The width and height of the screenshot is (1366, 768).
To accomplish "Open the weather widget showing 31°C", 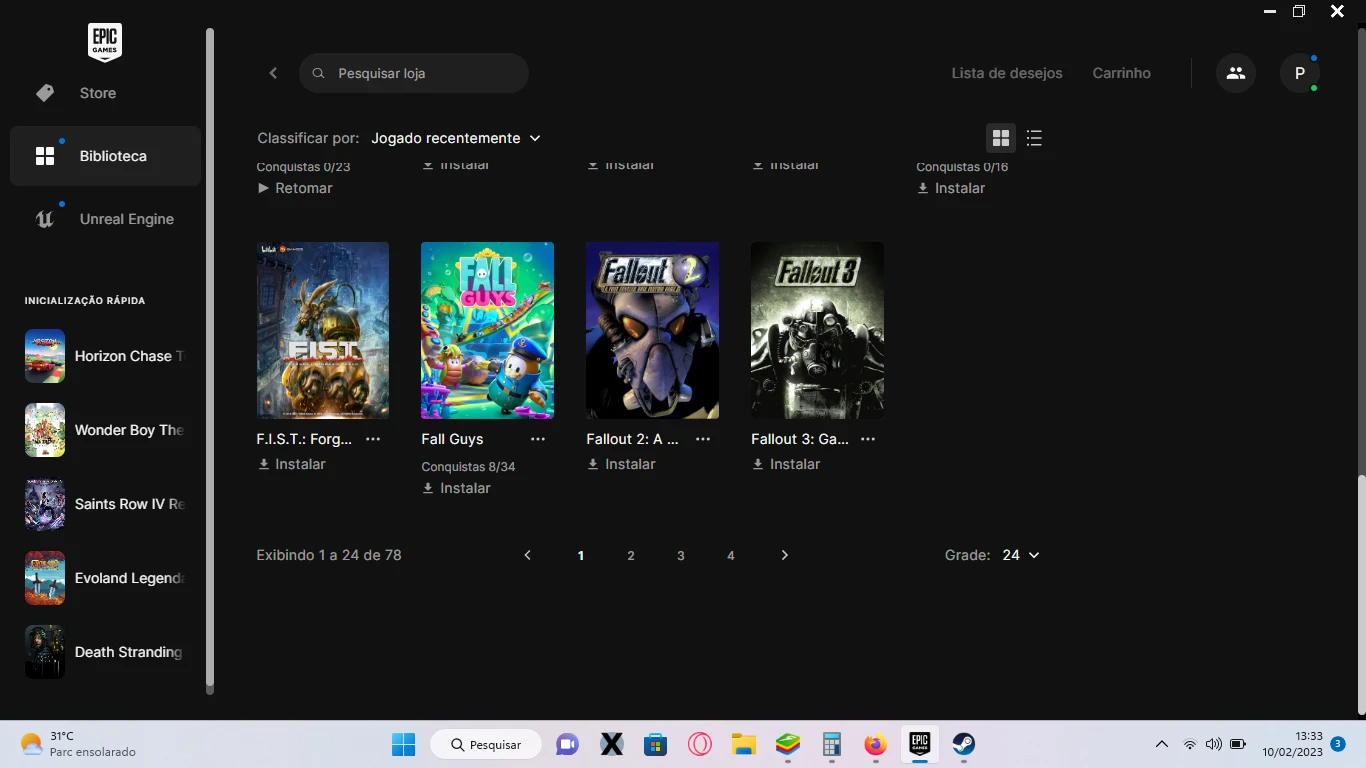I will [78, 744].
